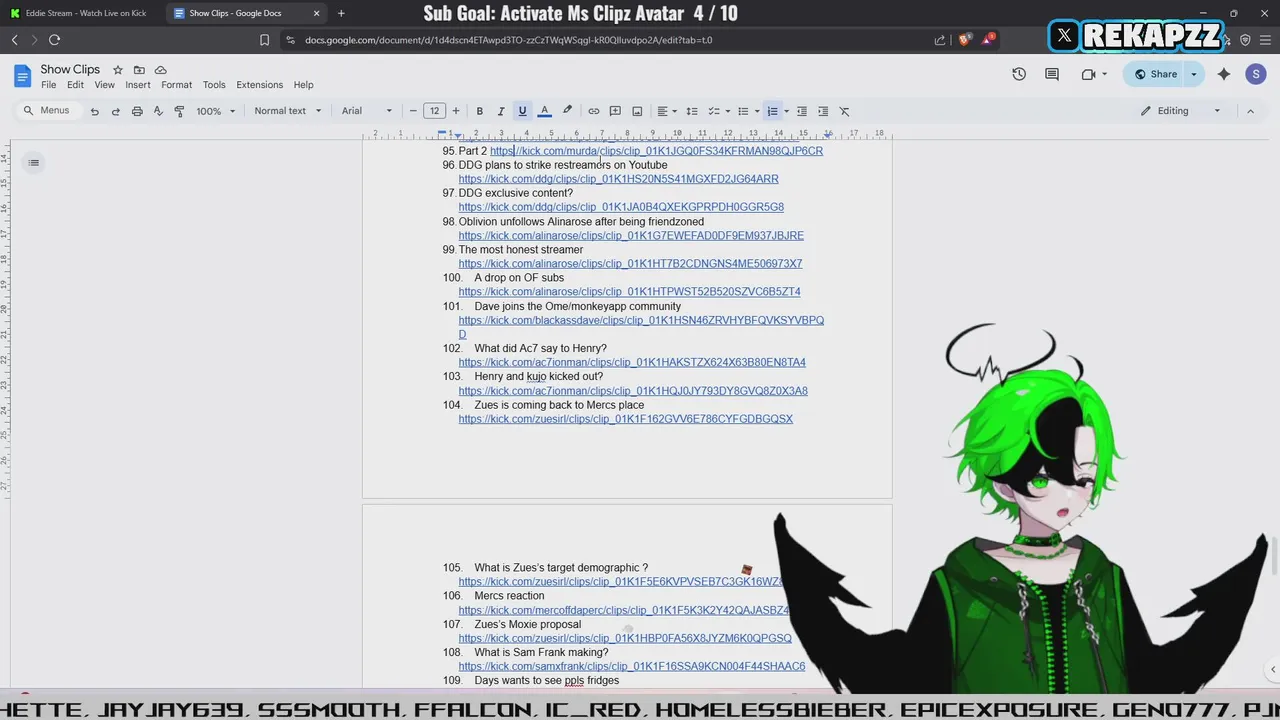Expand numbered list options arrow

[786, 111]
